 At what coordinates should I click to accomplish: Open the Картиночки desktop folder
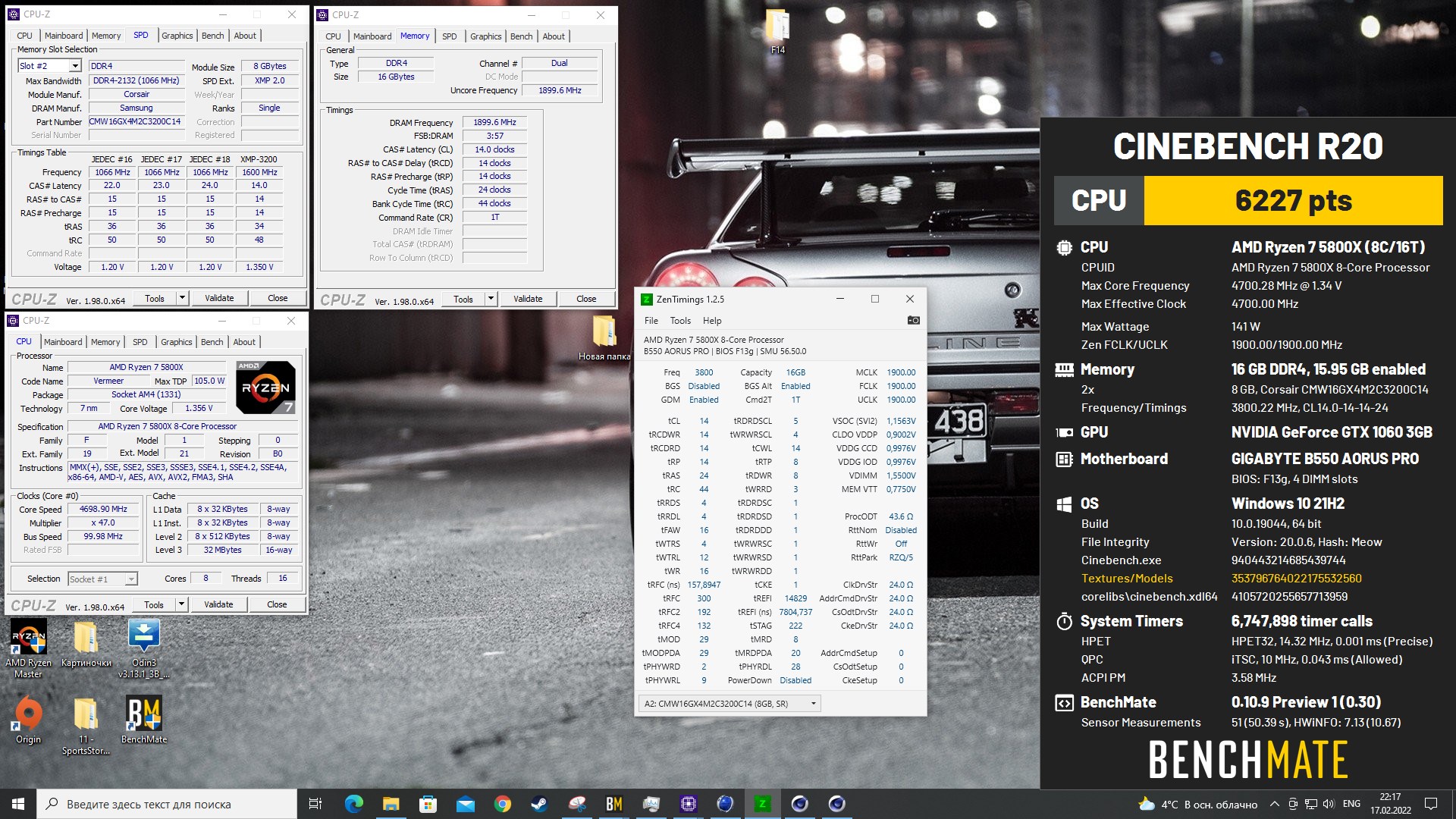coord(86,644)
